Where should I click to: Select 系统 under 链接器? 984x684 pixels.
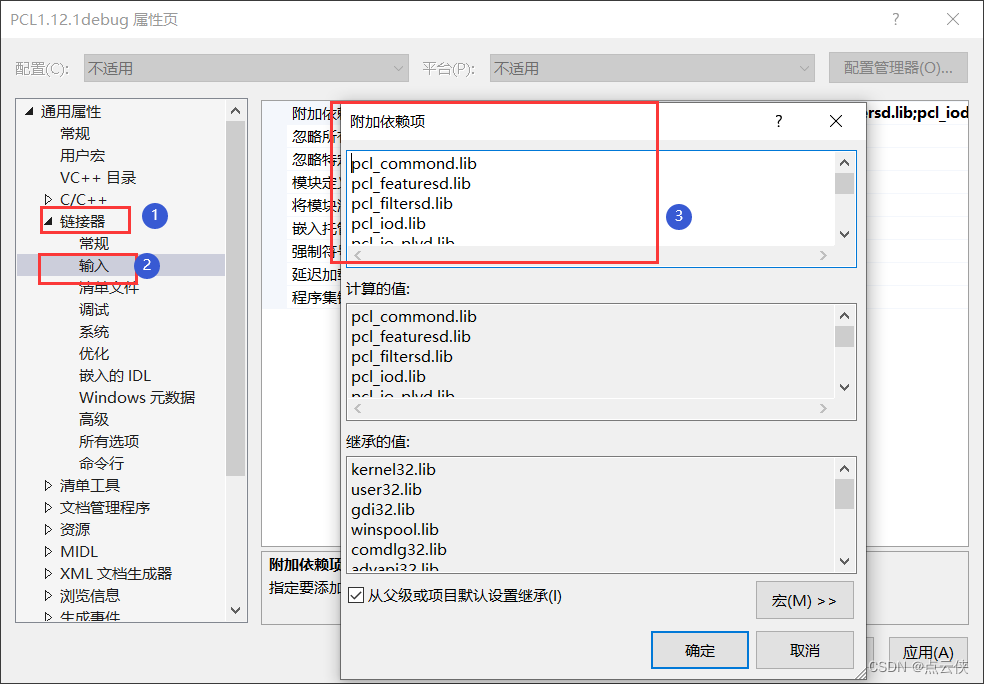point(94,331)
